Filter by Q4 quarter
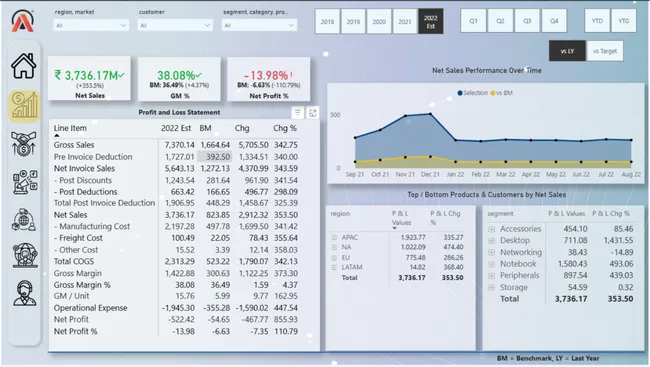The width and height of the screenshot is (650, 367). [554, 20]
